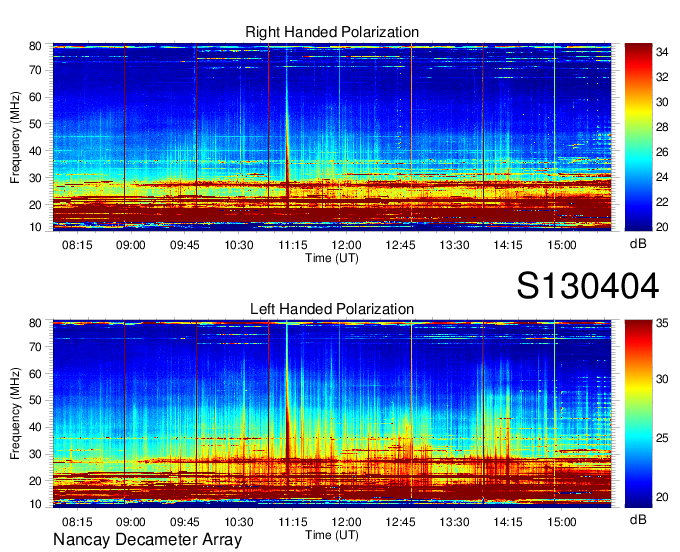Viewport: 680px width, 552px height.
Task: Click 09:45 time tick under Right Handed plot
Action: 185,245
